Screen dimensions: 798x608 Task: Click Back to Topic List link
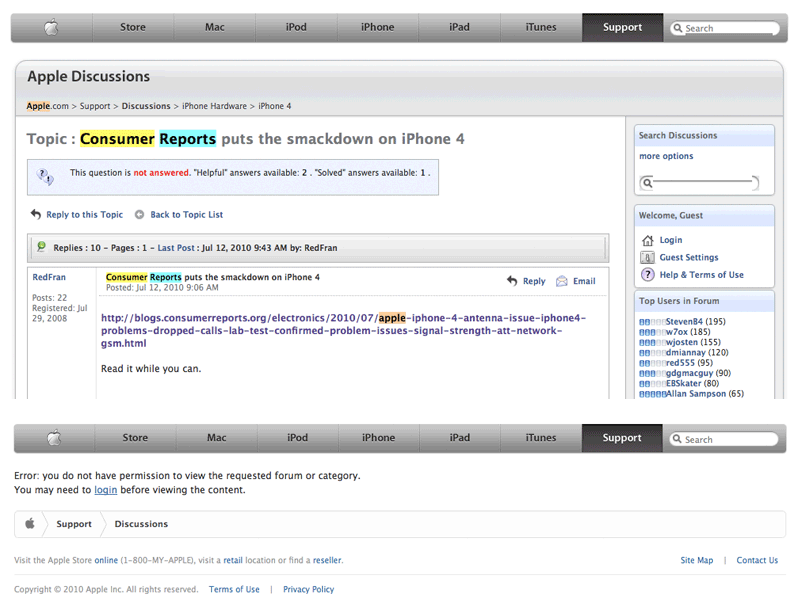click(186, 215)
